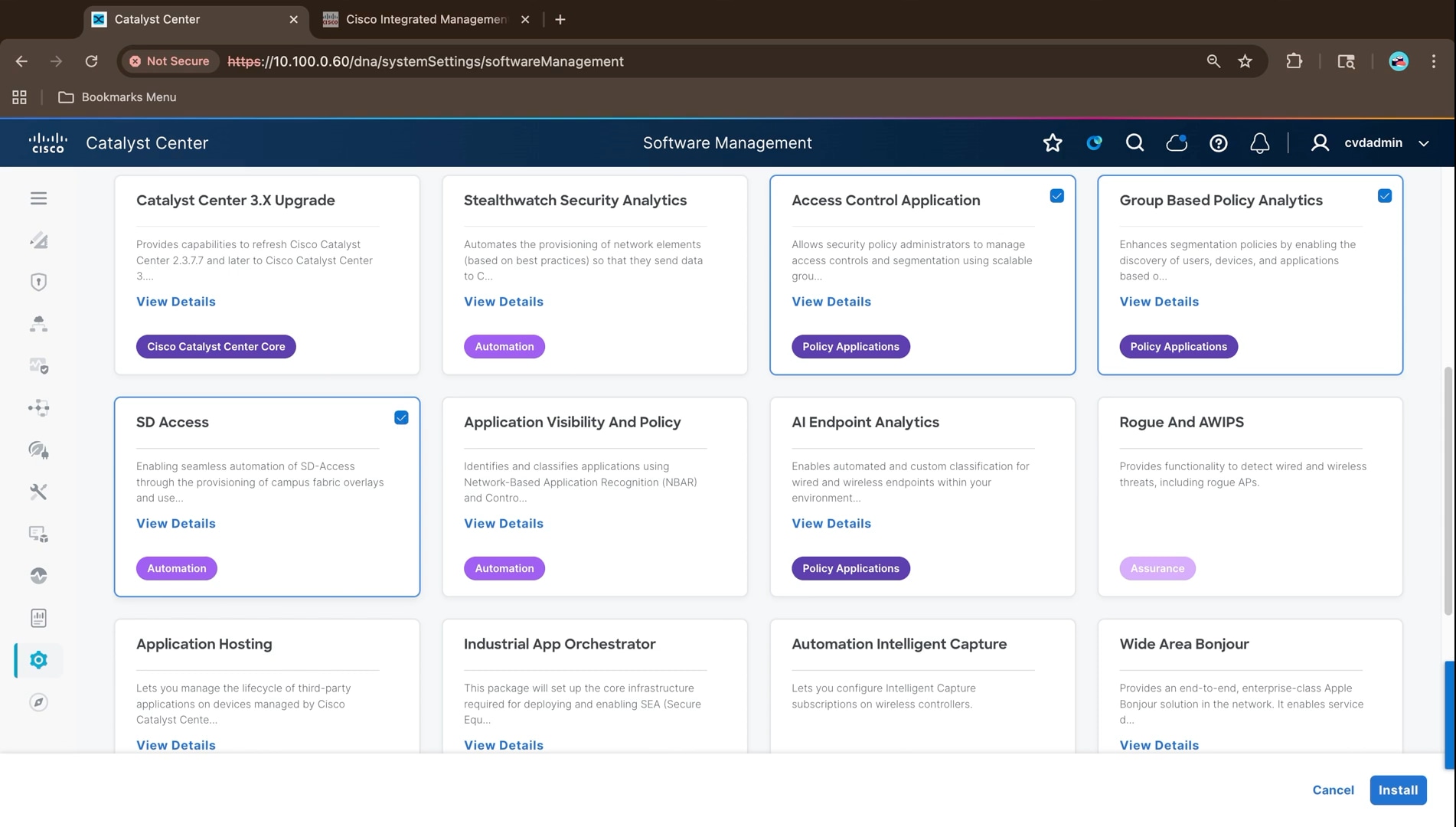Open the Assurance chart sidebar icon
Viewport: 1456px width, 827px height.
38,366
